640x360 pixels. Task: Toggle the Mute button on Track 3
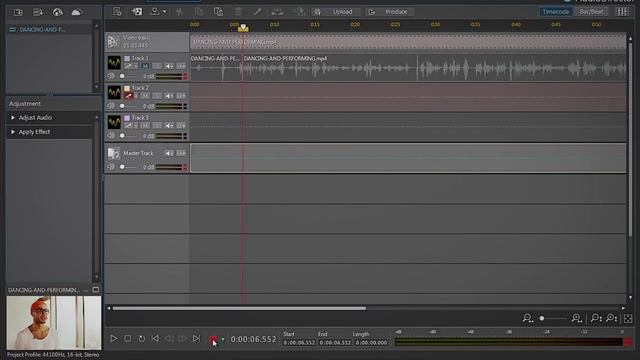[x=145, y=126]
